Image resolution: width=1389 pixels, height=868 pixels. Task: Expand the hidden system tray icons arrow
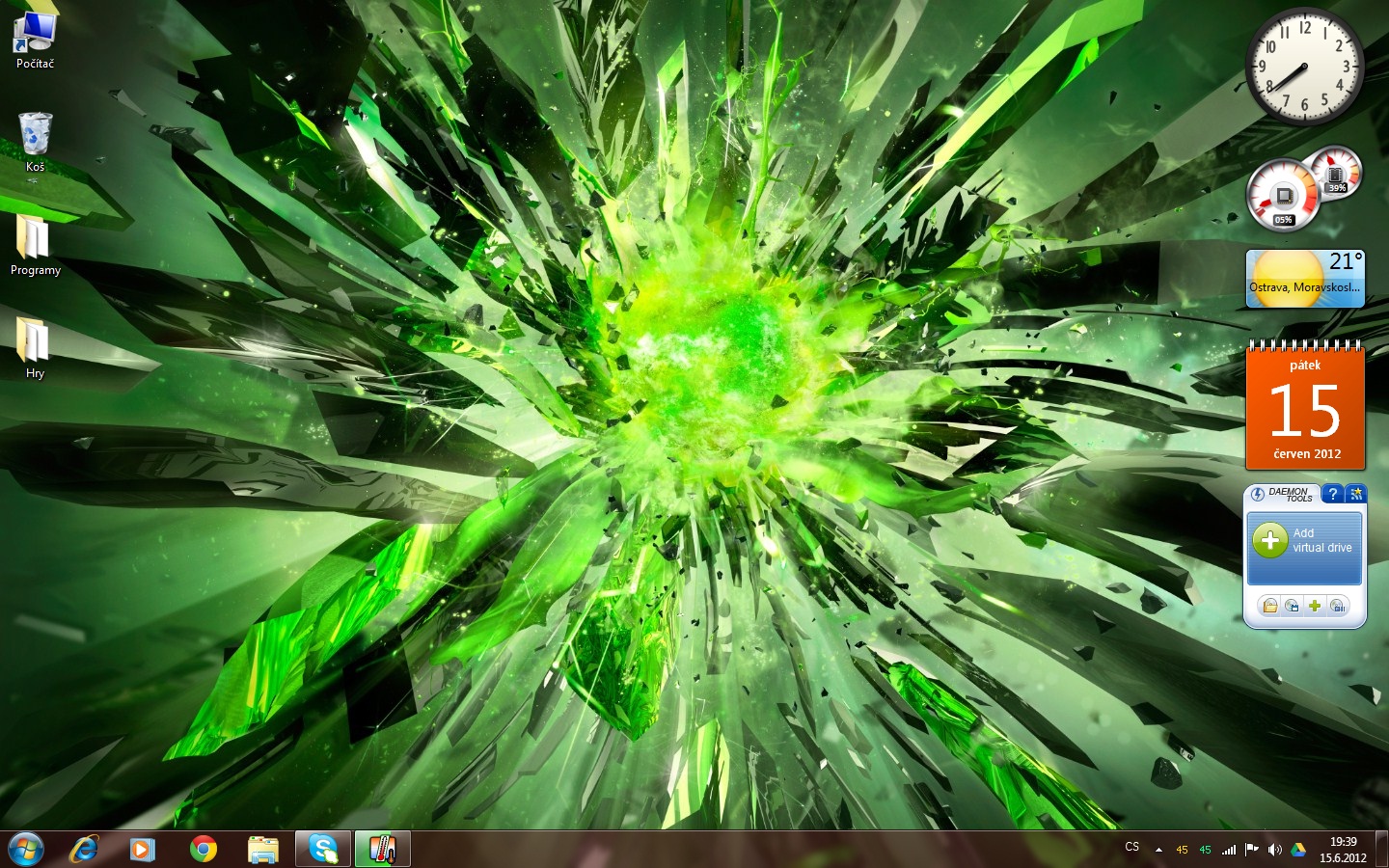pyautogui.click(x=1158, y=850)
